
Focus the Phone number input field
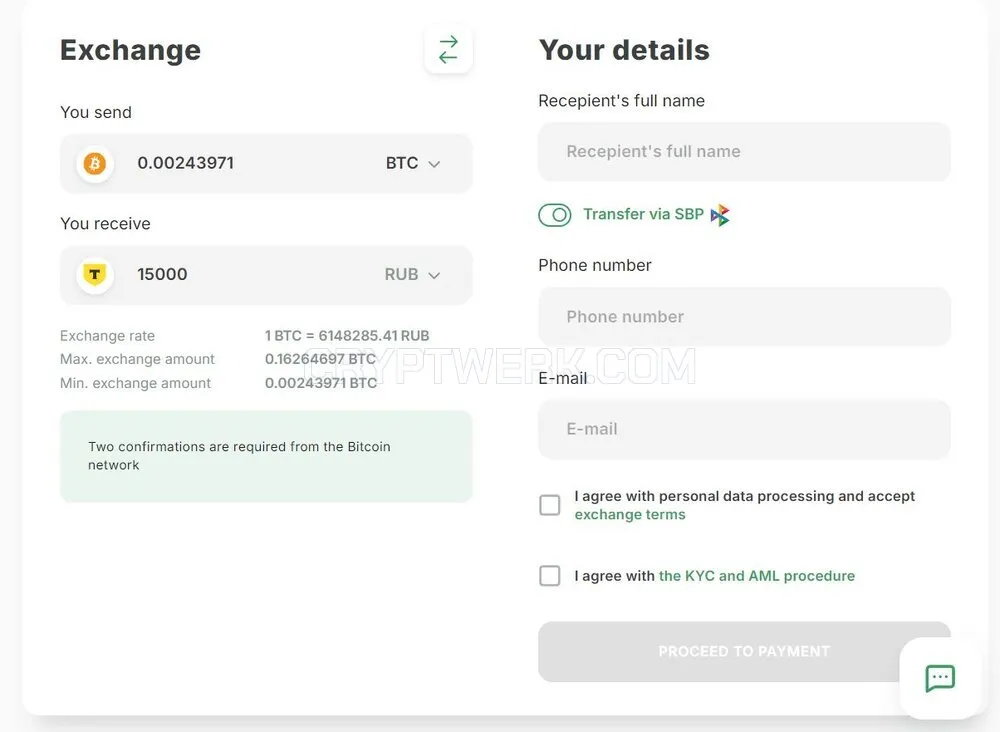click(x=744, y=317)
